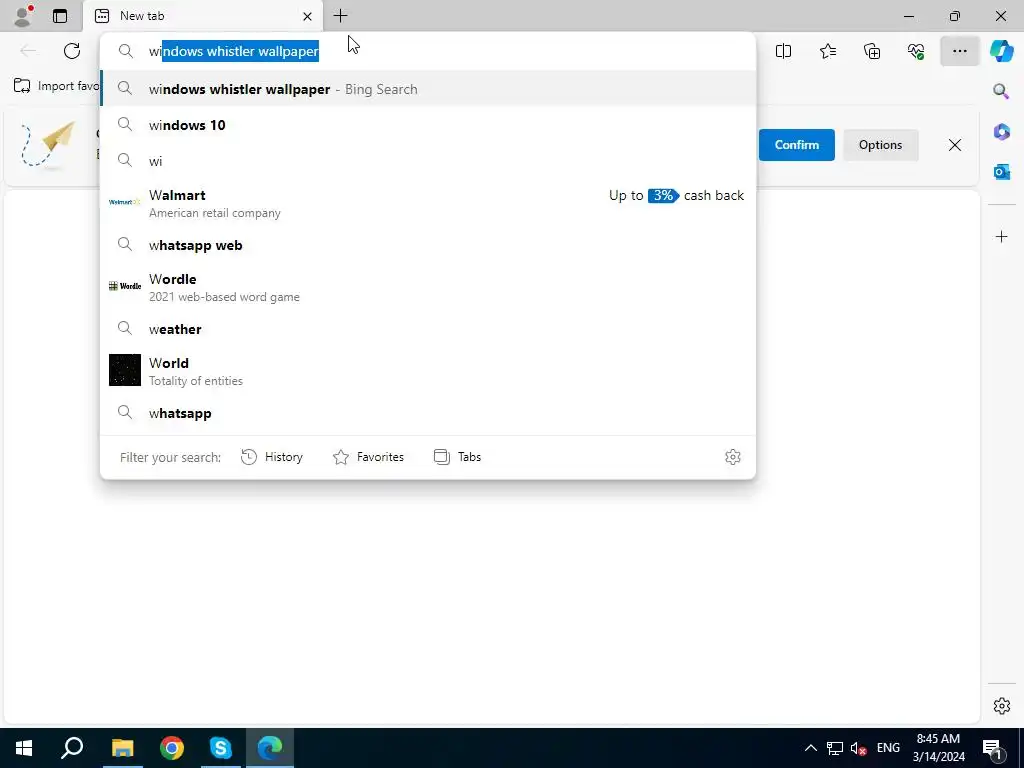
Task: Click the Import favorites bookmark item
Action: [56, 86]
